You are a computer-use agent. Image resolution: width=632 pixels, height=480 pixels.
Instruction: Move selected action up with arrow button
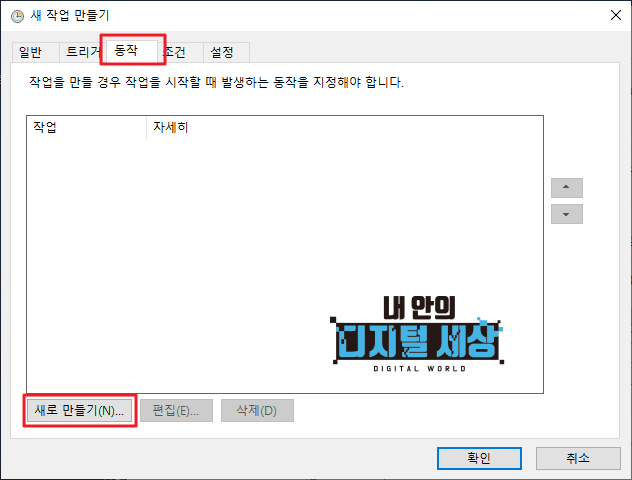pos(566,187)
